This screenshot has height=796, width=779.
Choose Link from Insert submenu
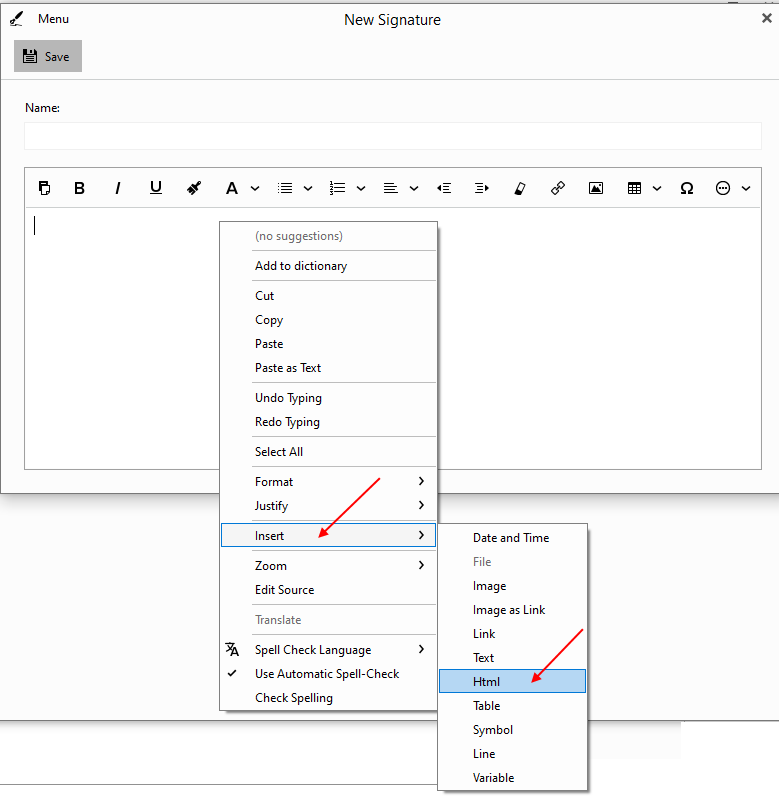(x=513, y=634)
